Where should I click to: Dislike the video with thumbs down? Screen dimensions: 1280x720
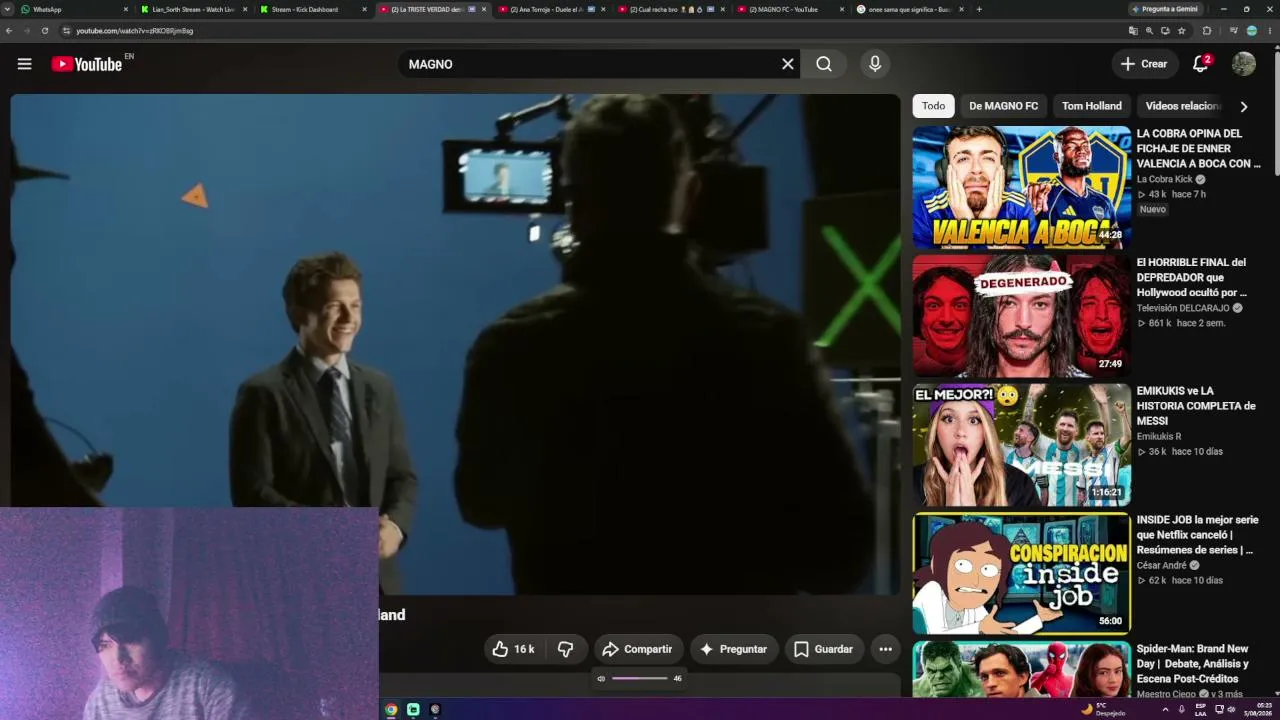coord(565,649)
